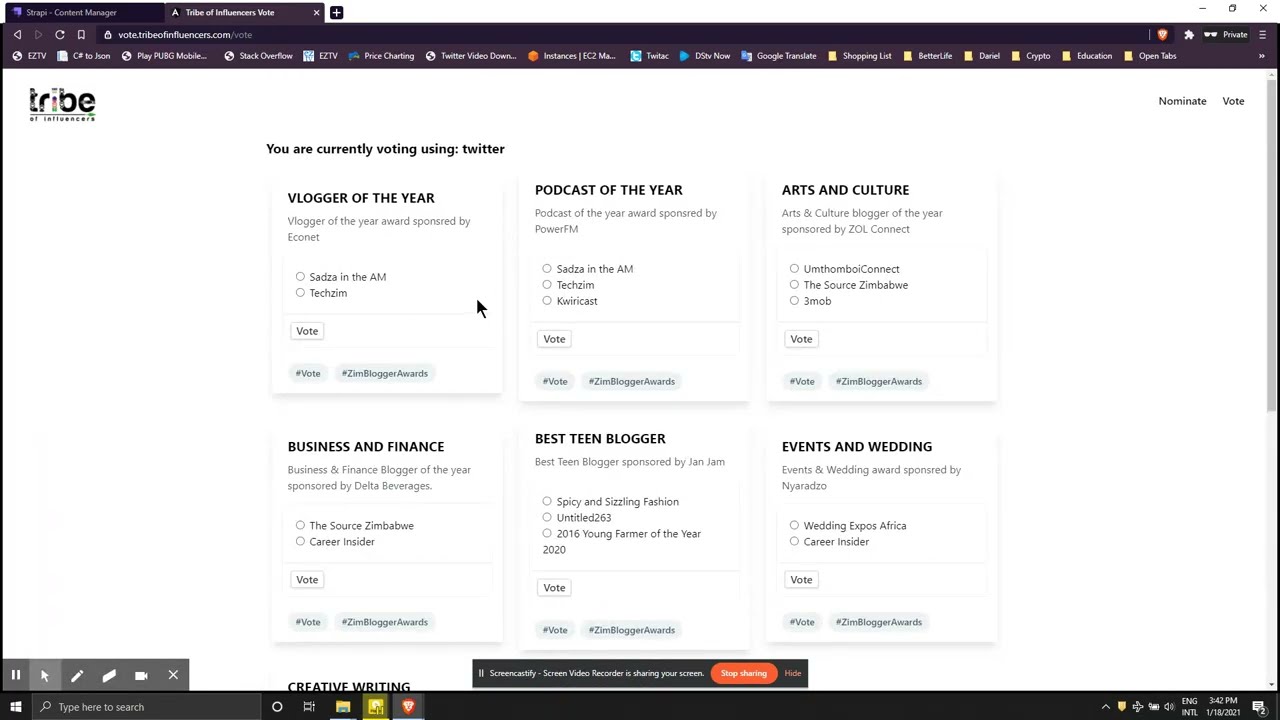
Task: Submit the Arts and Culture vote
Action: [801, 339]
